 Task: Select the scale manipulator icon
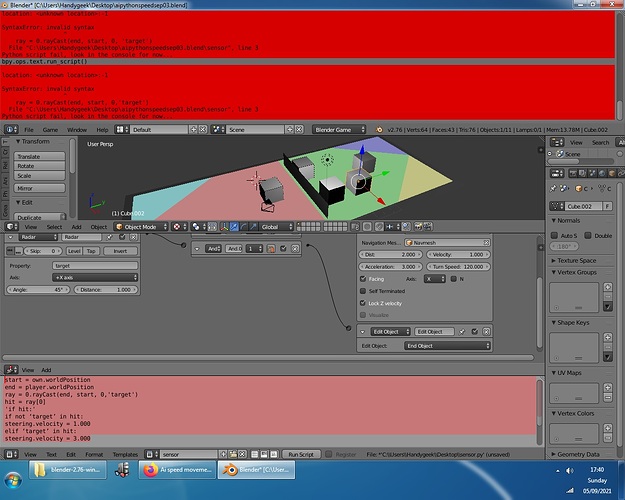point(253,227)
